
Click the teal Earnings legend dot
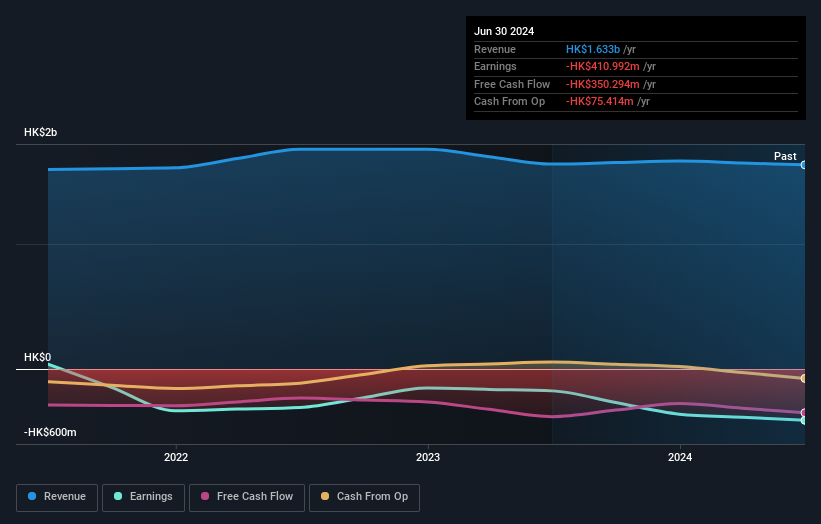point(118,496)
